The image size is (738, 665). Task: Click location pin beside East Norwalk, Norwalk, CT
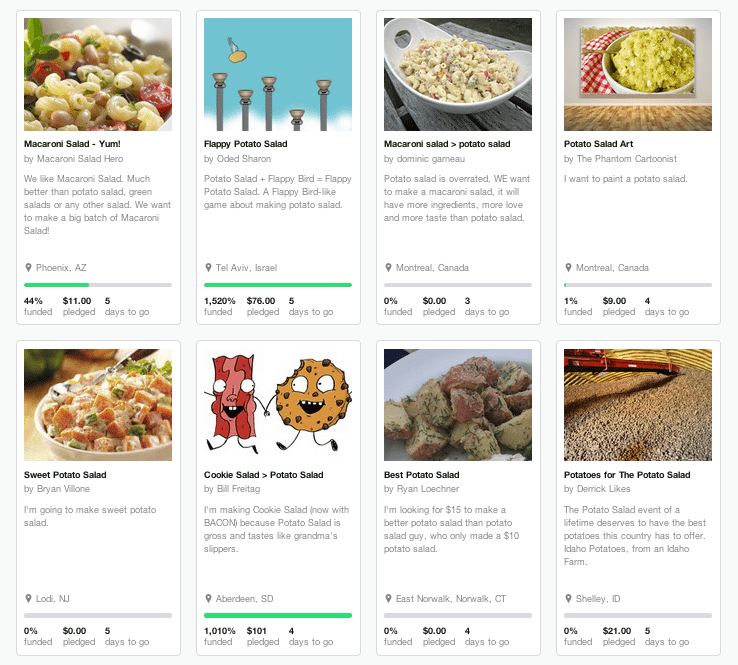(x=388, y=599)
